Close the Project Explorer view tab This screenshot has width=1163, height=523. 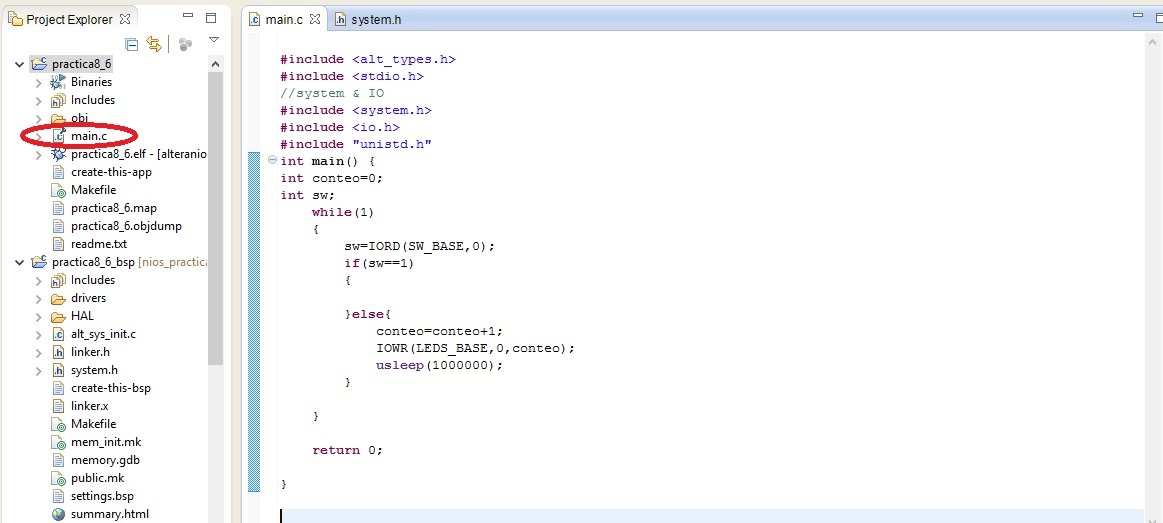(x=125, y=19)
